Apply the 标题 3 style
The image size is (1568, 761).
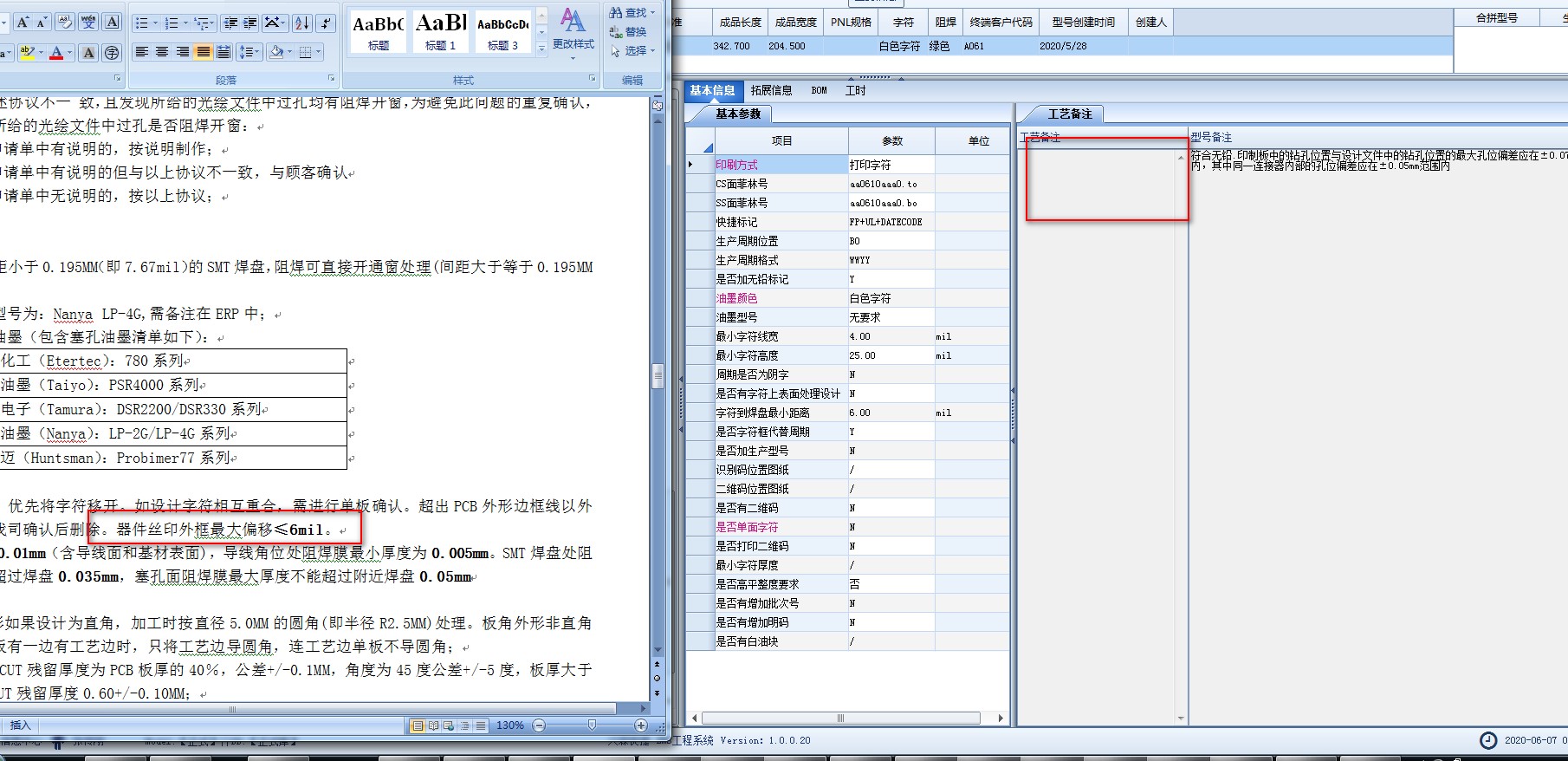click(502, 31)
